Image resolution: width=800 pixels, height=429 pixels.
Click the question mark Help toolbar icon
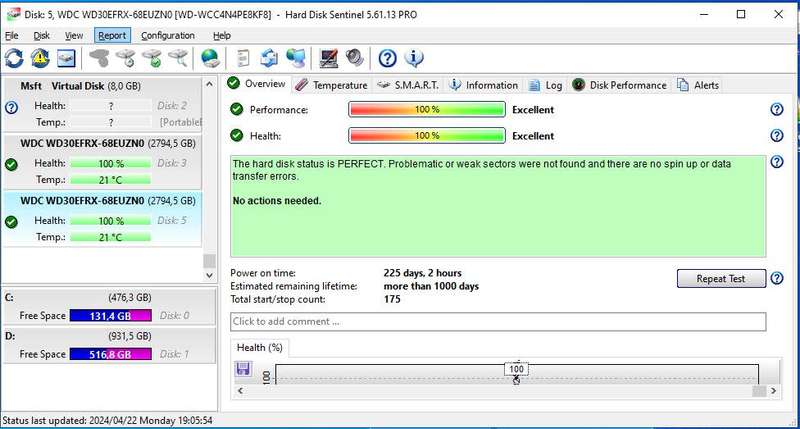[x=387, y=58]
